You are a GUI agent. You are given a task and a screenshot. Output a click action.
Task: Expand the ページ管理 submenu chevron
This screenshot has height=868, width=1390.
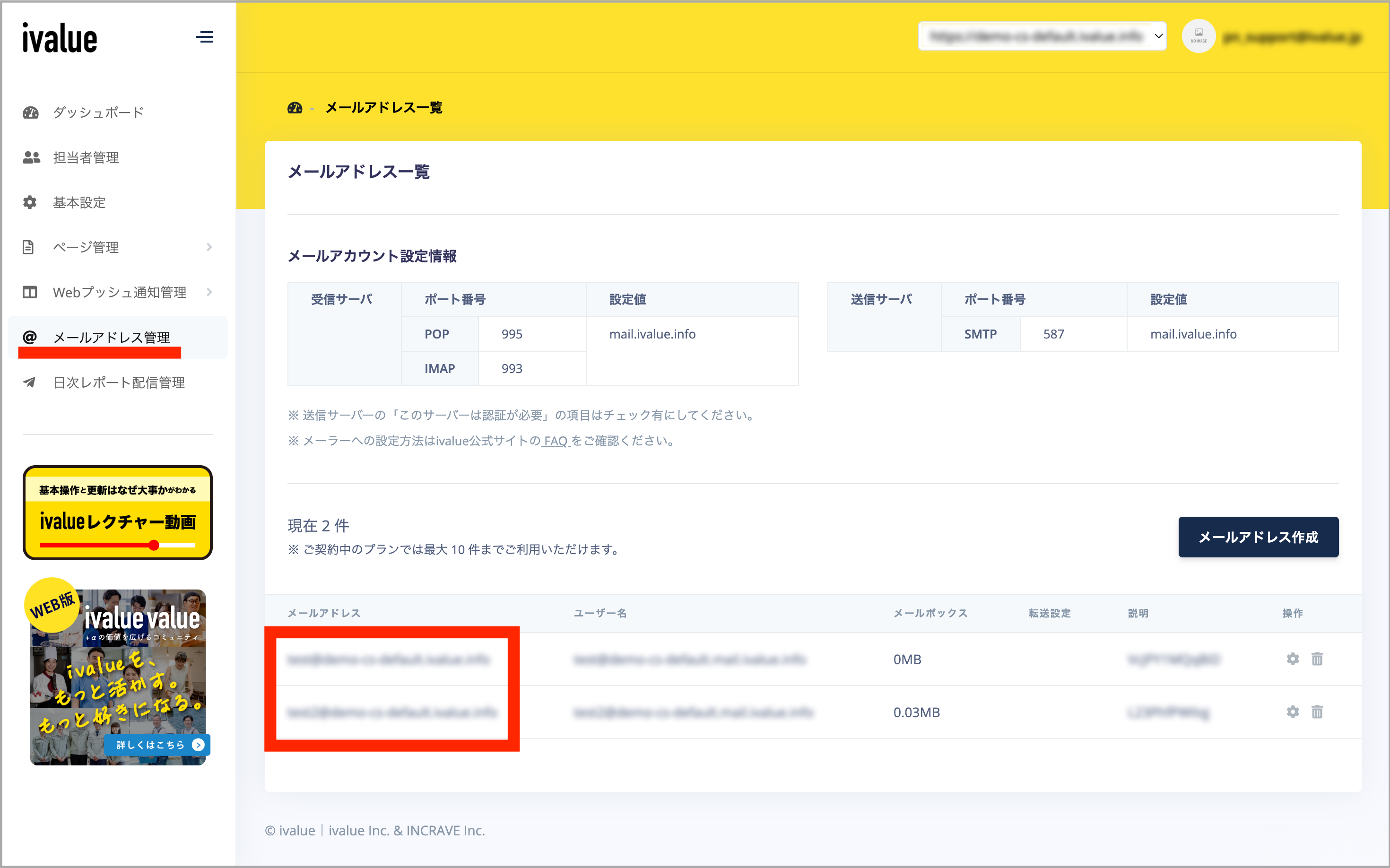[x=210, y=247]
